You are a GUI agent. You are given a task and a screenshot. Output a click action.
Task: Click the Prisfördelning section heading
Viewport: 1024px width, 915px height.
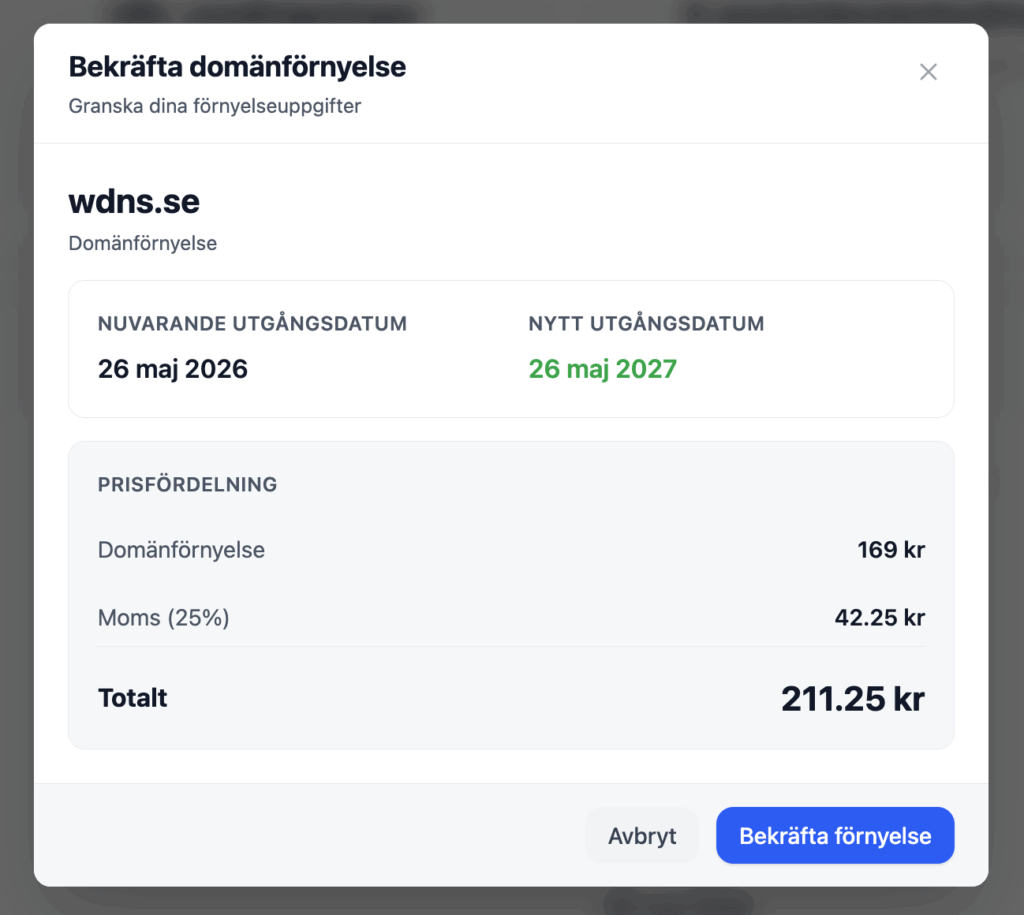(187, 485)
